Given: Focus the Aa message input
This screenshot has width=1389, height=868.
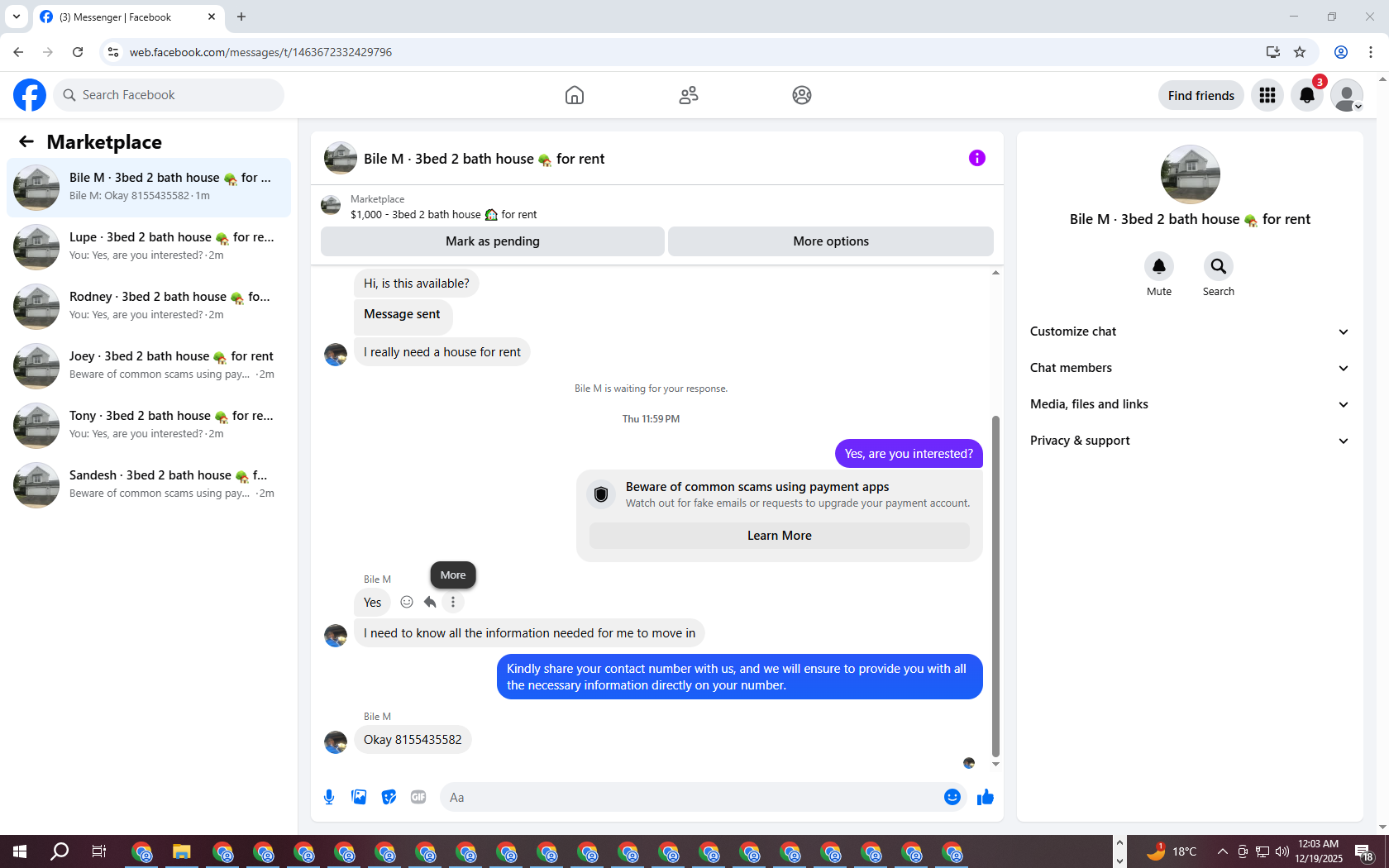Looking at the screenshot, I should pos(690,797).
